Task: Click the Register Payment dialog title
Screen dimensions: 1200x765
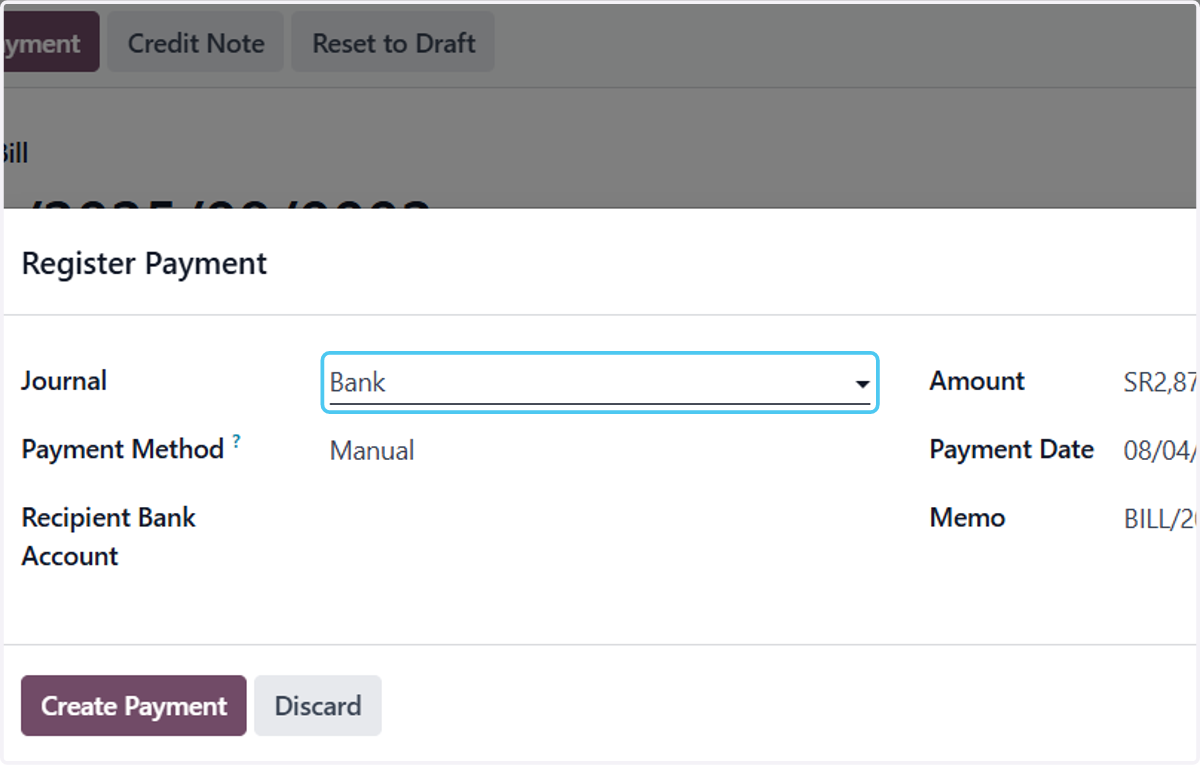Action: point(144,264)
